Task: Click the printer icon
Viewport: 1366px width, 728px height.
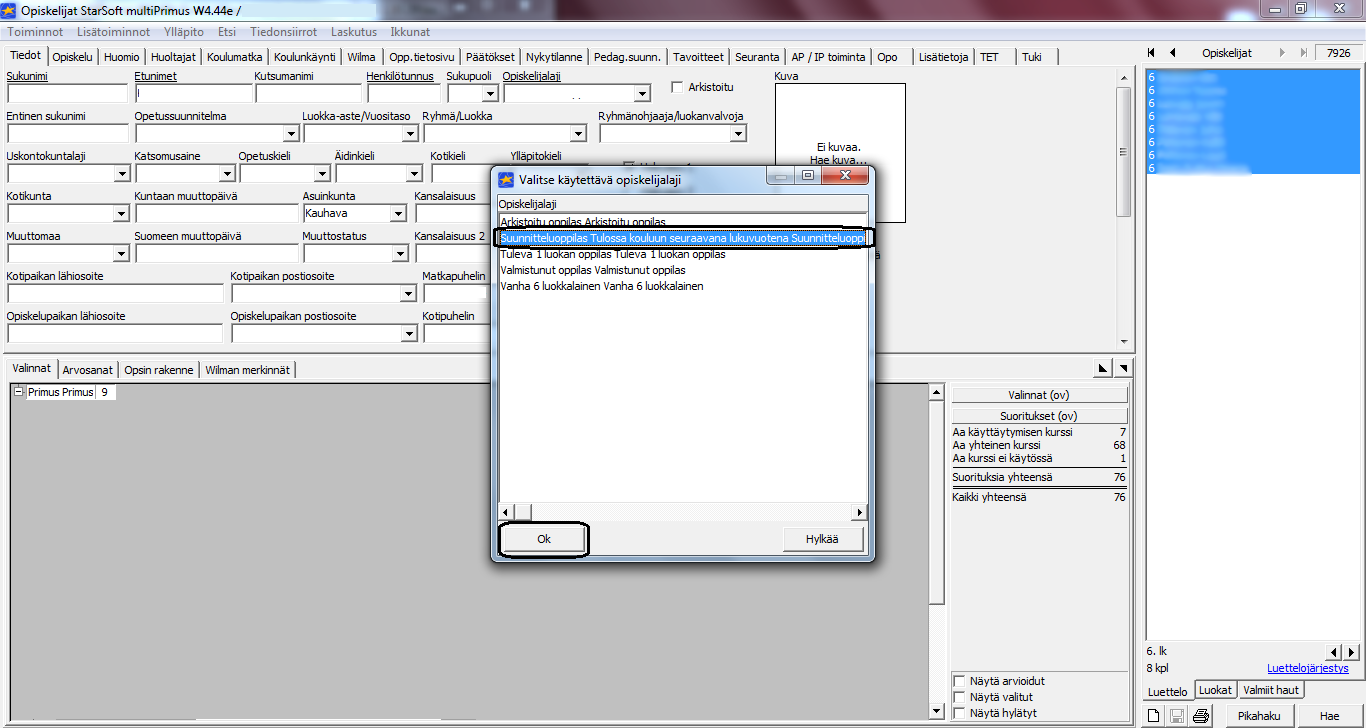Action: click(1201, 716)
